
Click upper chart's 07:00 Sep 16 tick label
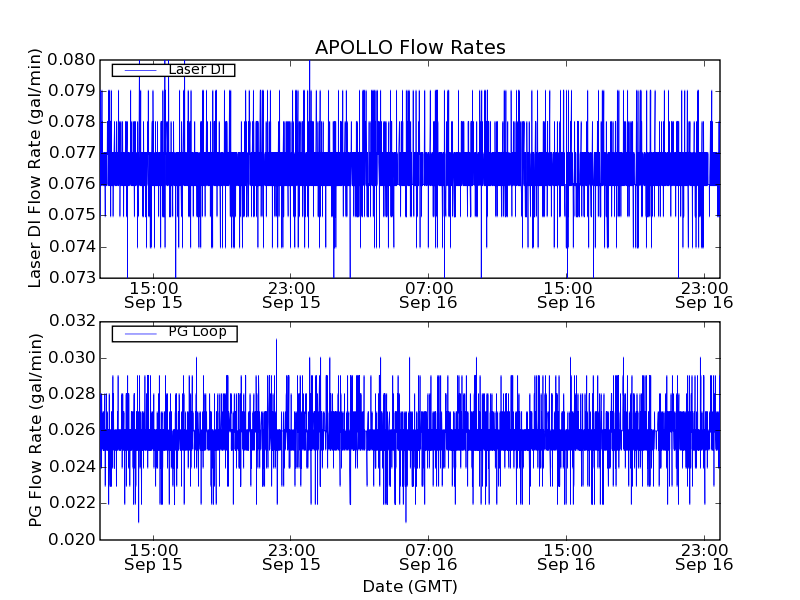429,294
